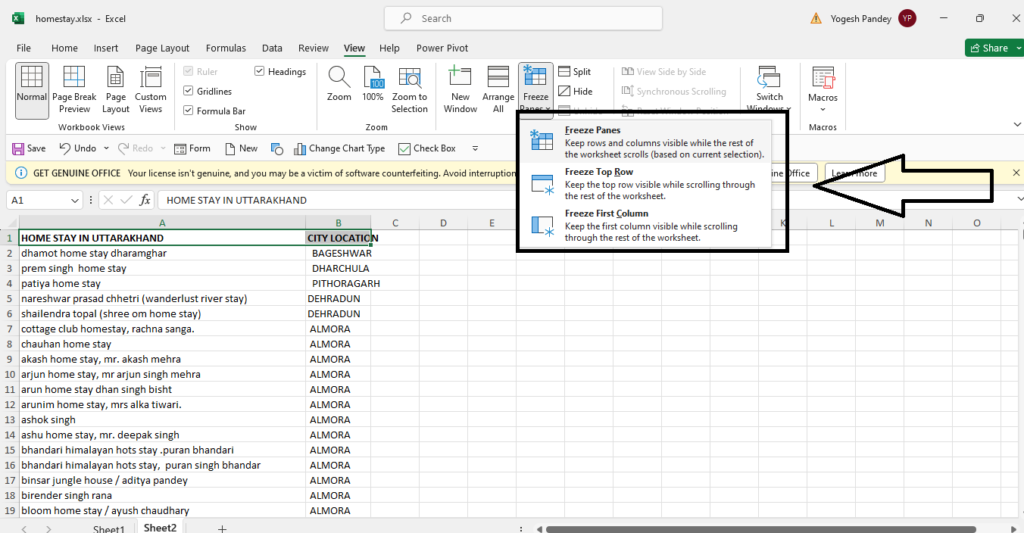Click the Share button

pos(988,48)
